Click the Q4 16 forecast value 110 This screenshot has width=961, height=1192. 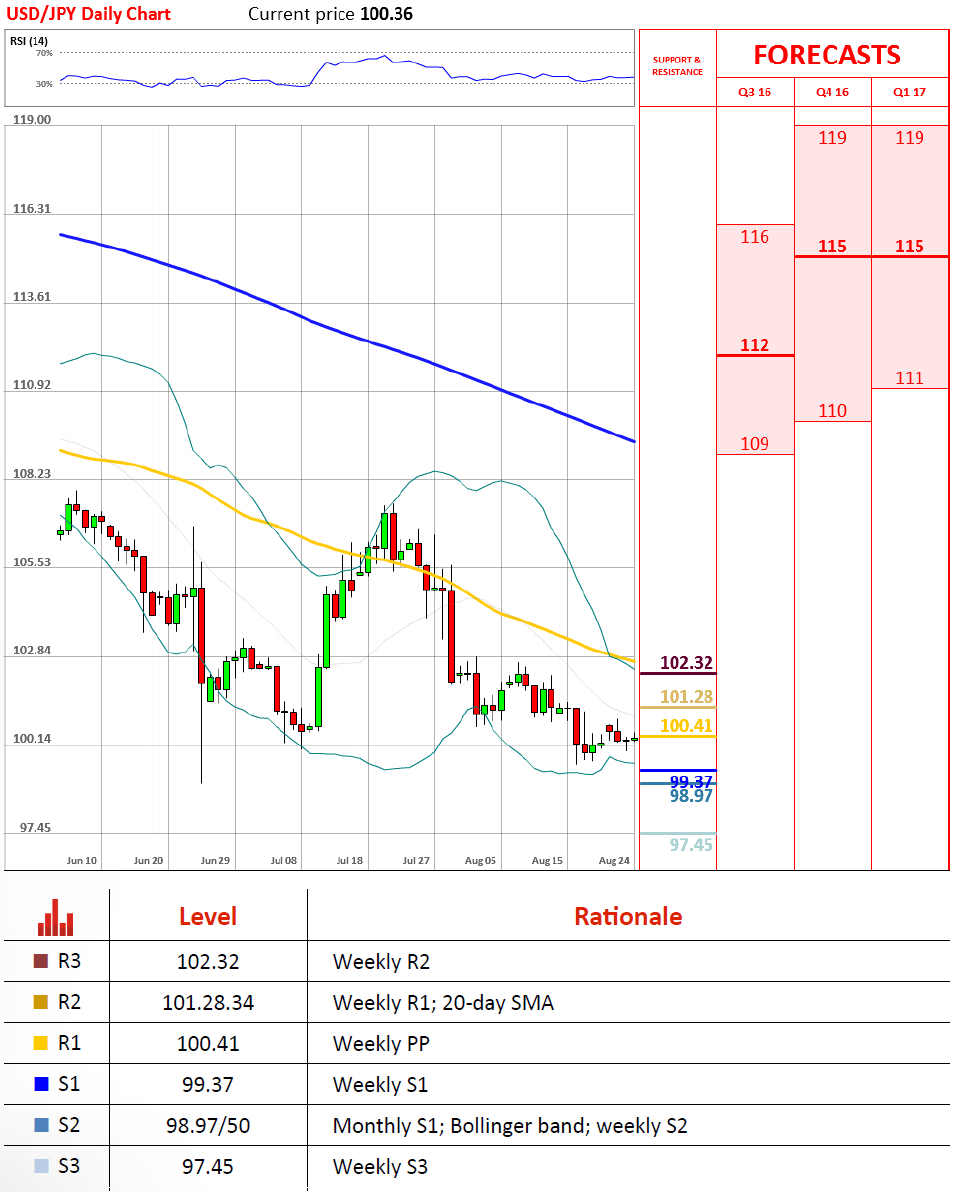coord(833,411)
